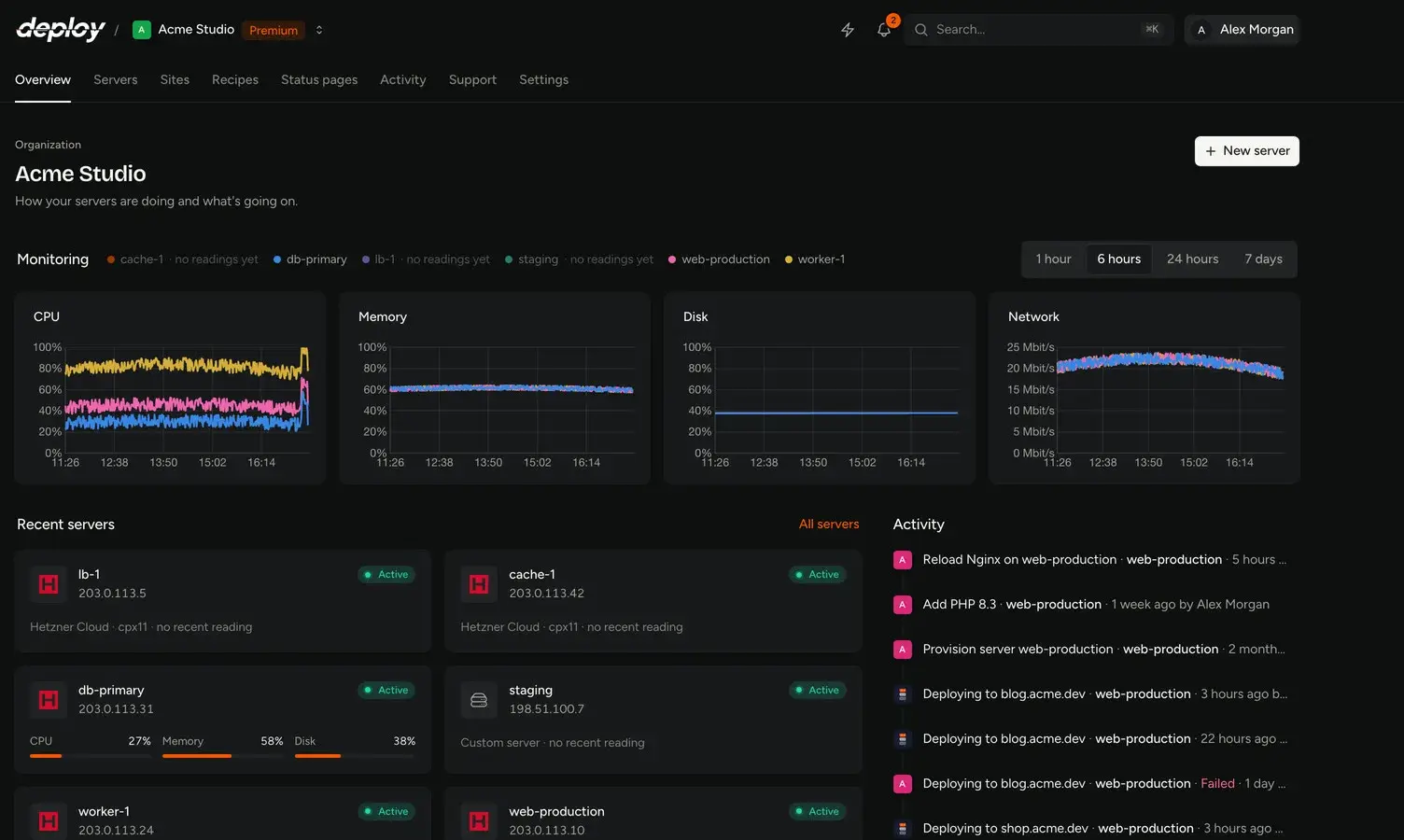The image size is (1404, 840).
Task: Toggle db-primary series in monitoring legend
Action: tap(310, 259)
